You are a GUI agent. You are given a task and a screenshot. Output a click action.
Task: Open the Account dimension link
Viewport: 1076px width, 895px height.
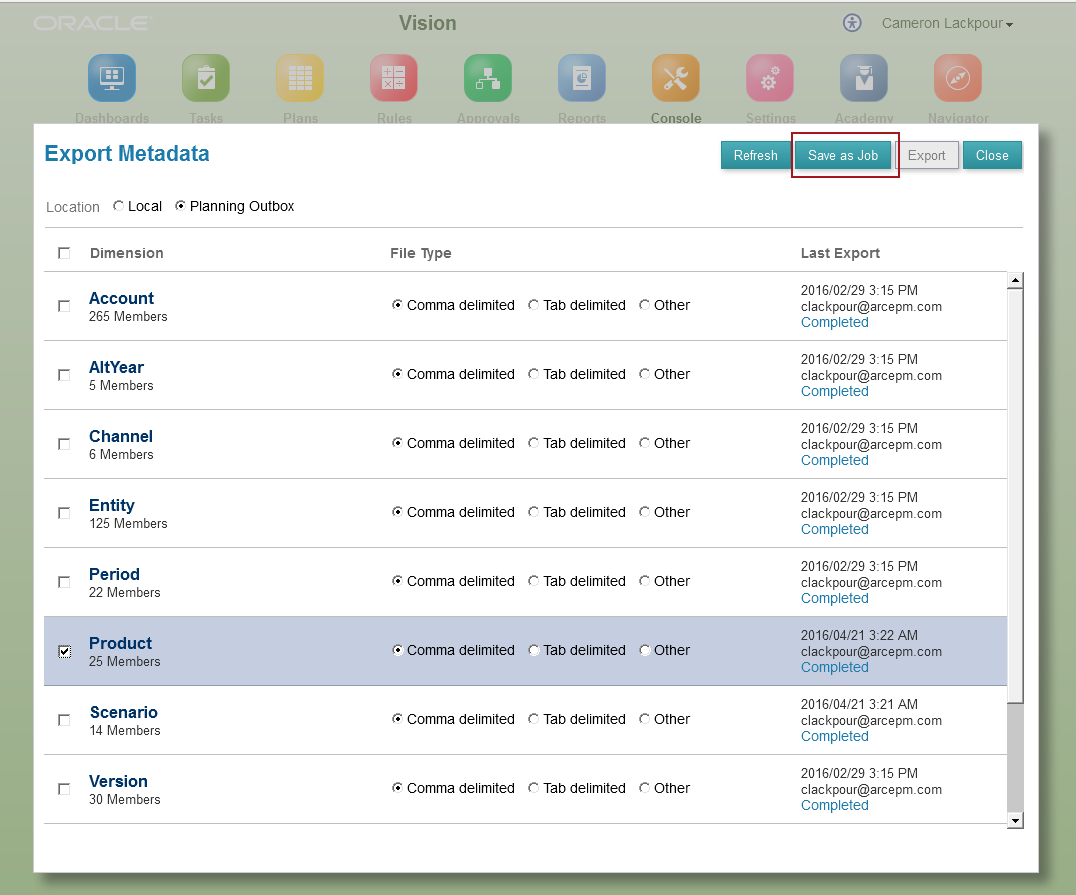tap(121, 299)
